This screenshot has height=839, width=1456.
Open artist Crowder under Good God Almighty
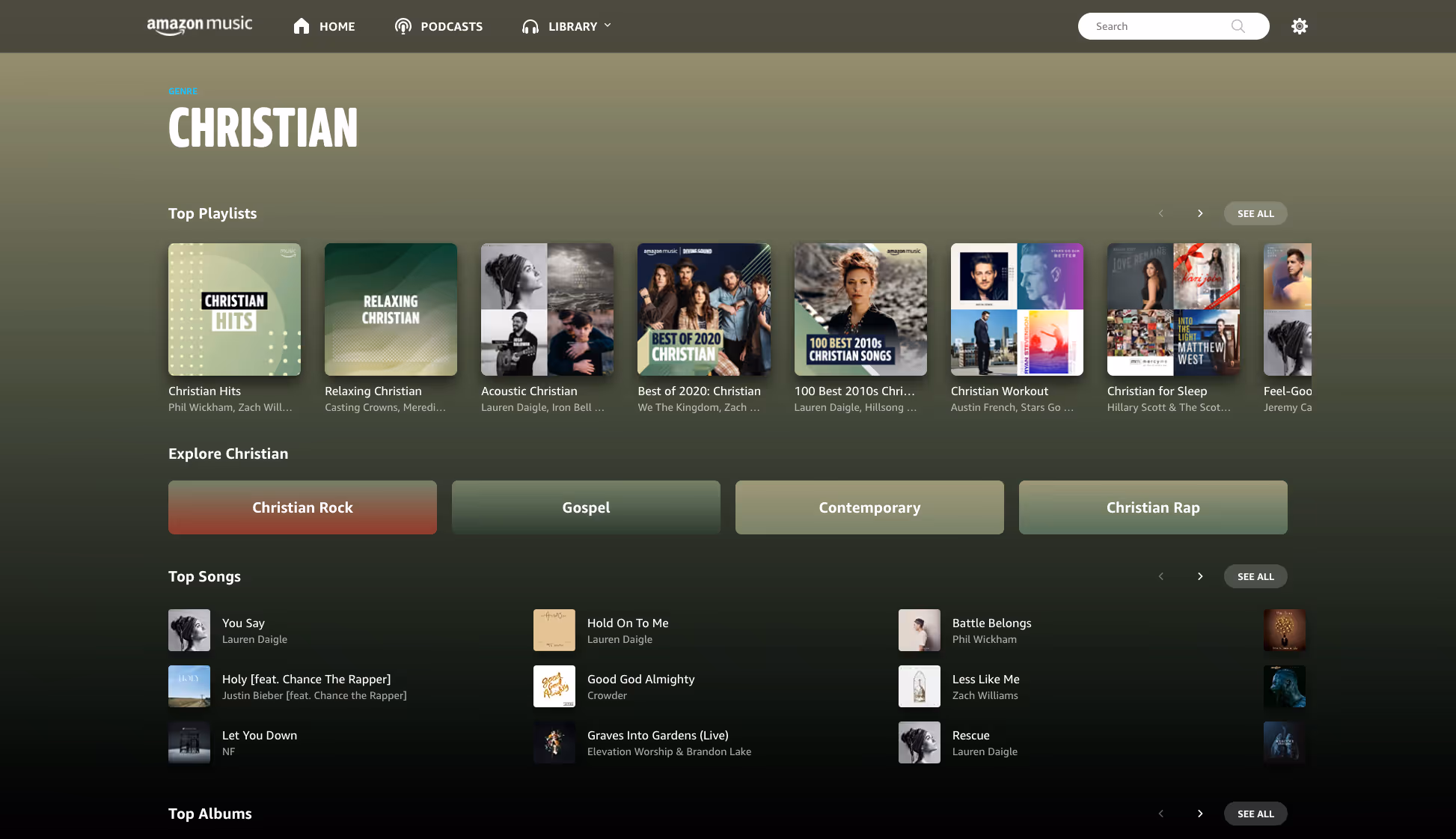coord(607,695)
